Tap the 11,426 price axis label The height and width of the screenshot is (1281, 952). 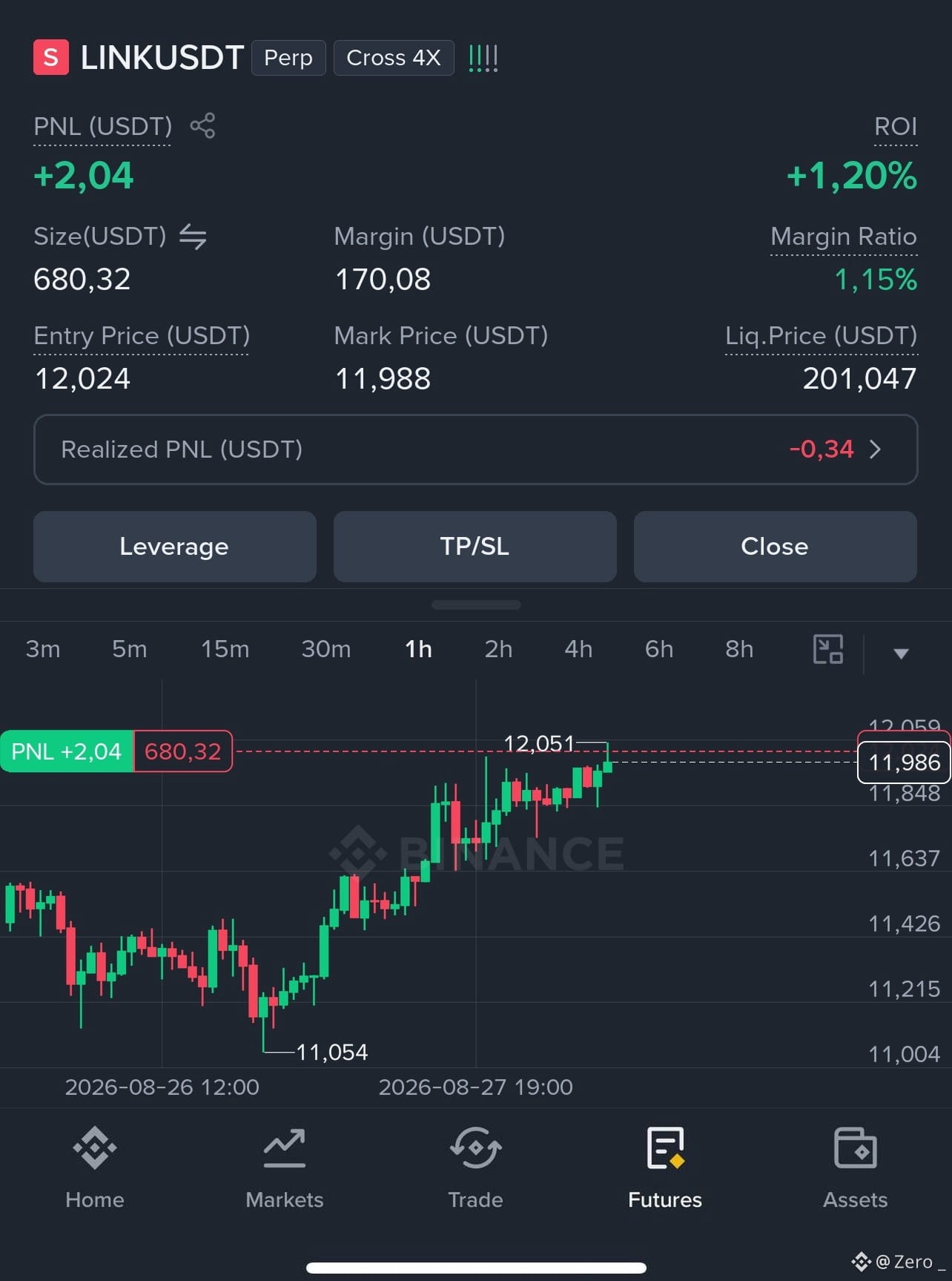tap(905, 923)
